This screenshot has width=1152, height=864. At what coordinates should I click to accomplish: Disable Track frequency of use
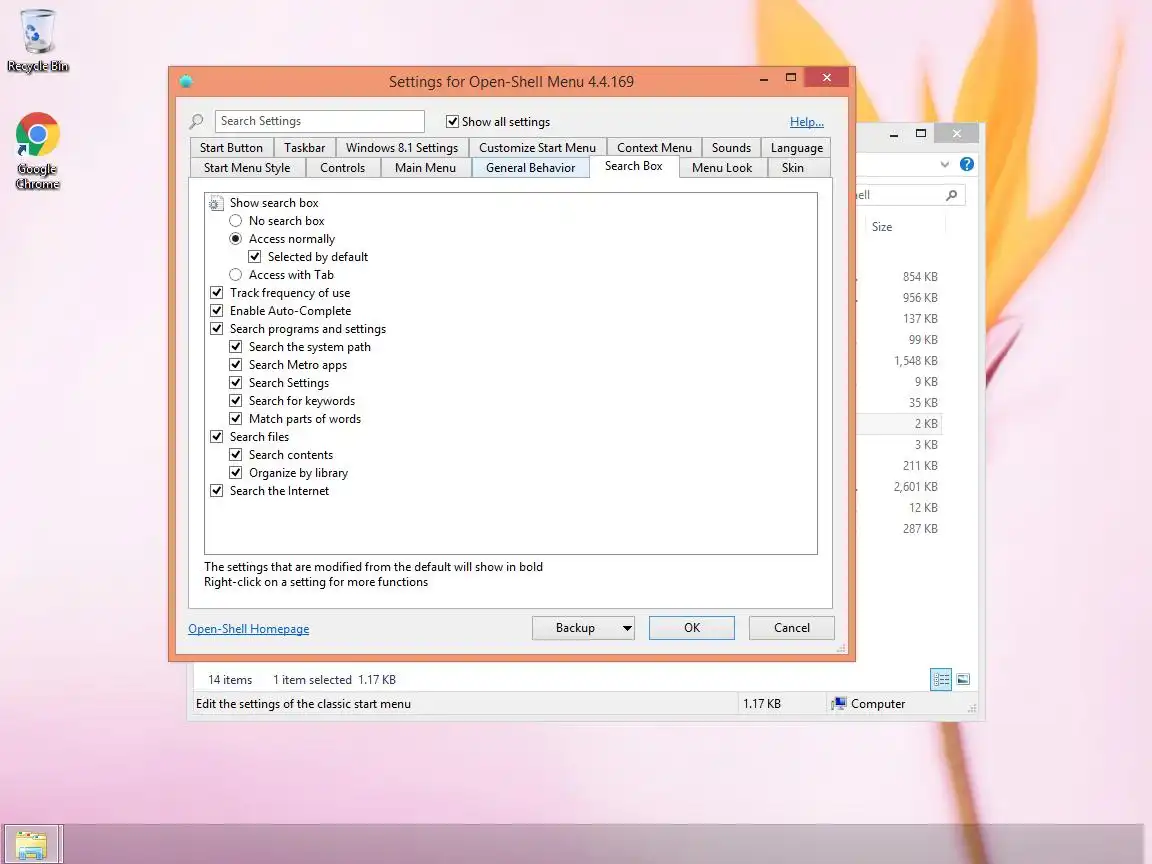tap(217, 292)
